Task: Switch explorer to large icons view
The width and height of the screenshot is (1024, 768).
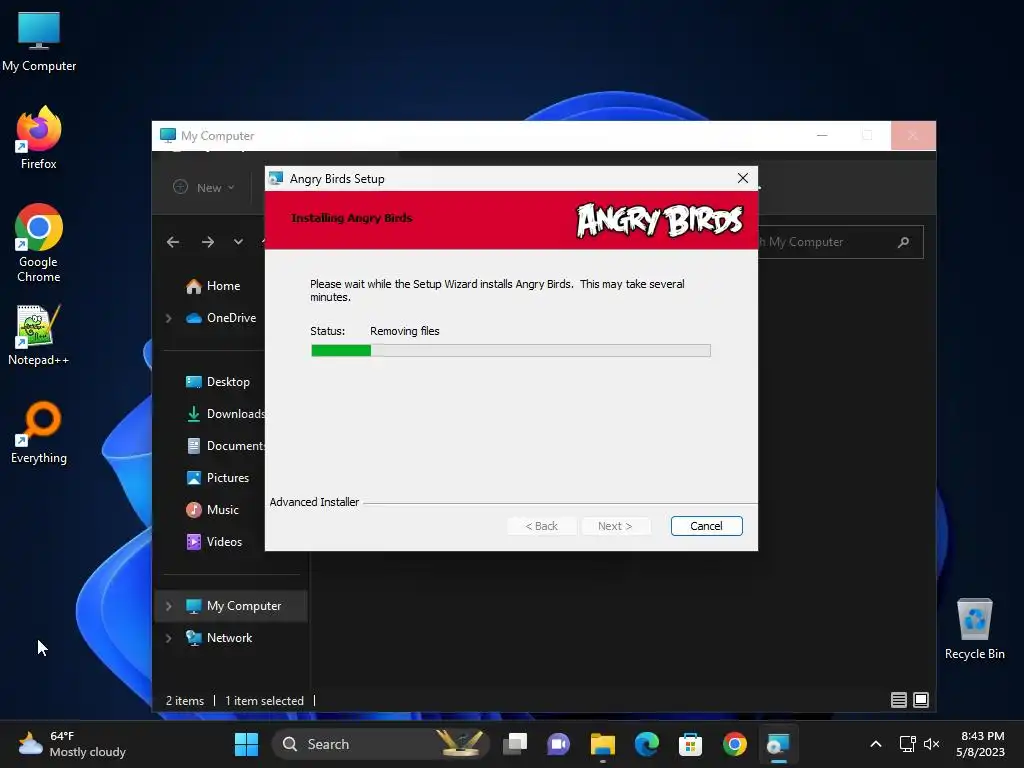Action: [x=921, y=700]
